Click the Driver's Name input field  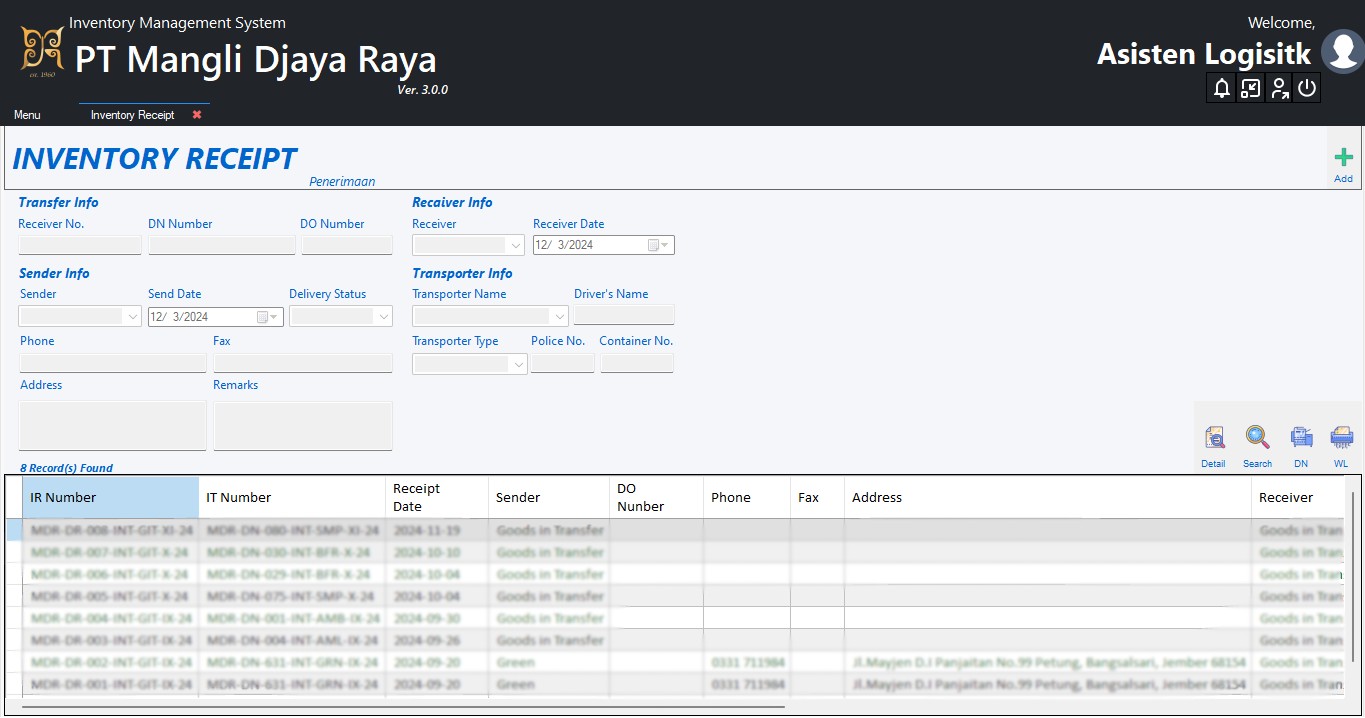pyautogui.click(x=624, y=316)
